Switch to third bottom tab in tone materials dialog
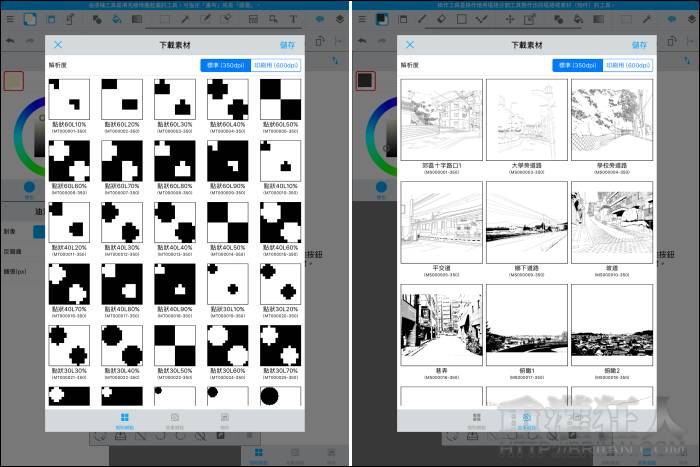The height and width of the screenshot is (467, 700). 225,421
